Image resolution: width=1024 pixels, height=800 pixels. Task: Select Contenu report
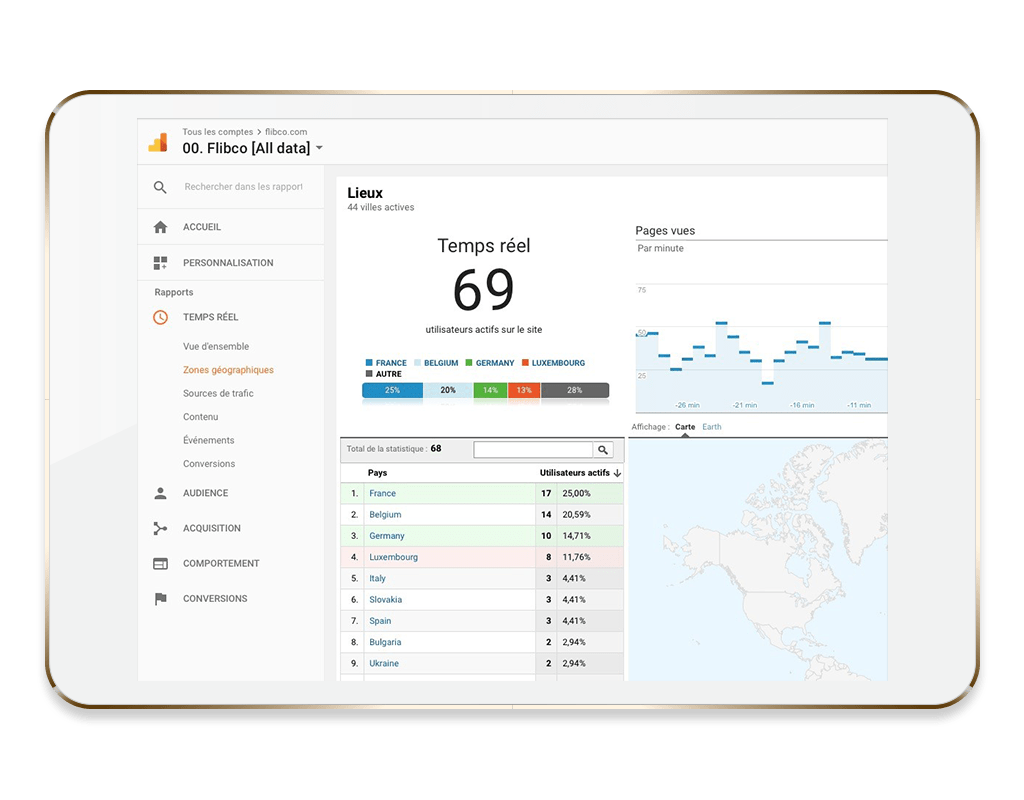point(200,417)
